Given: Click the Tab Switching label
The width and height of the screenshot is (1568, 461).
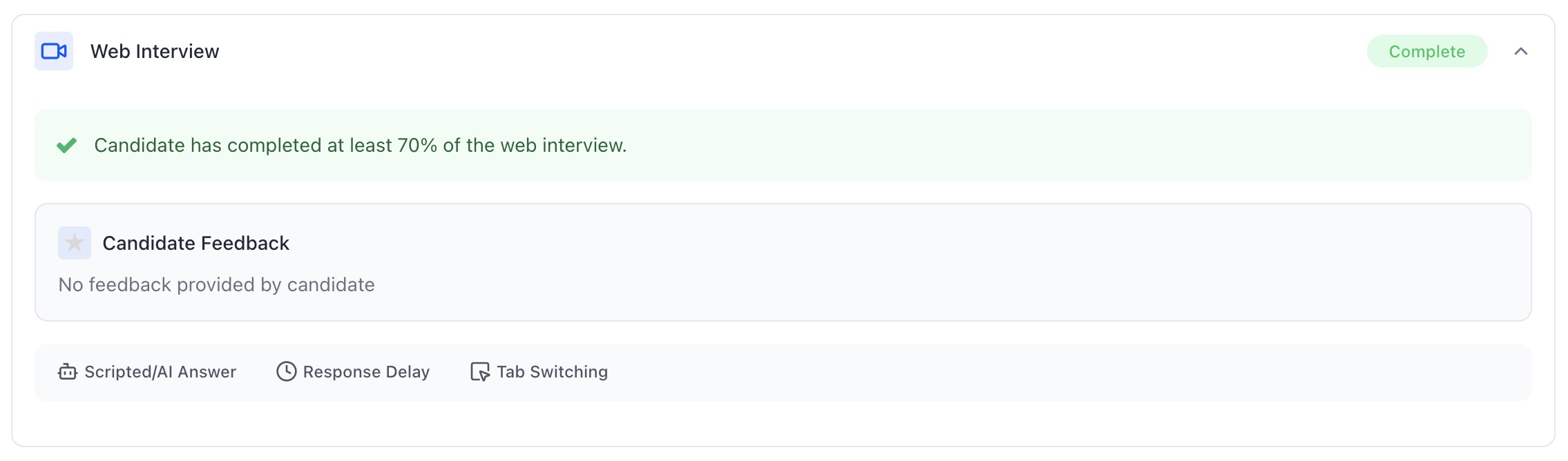Looking at the screenshot, I should (552, 372).
